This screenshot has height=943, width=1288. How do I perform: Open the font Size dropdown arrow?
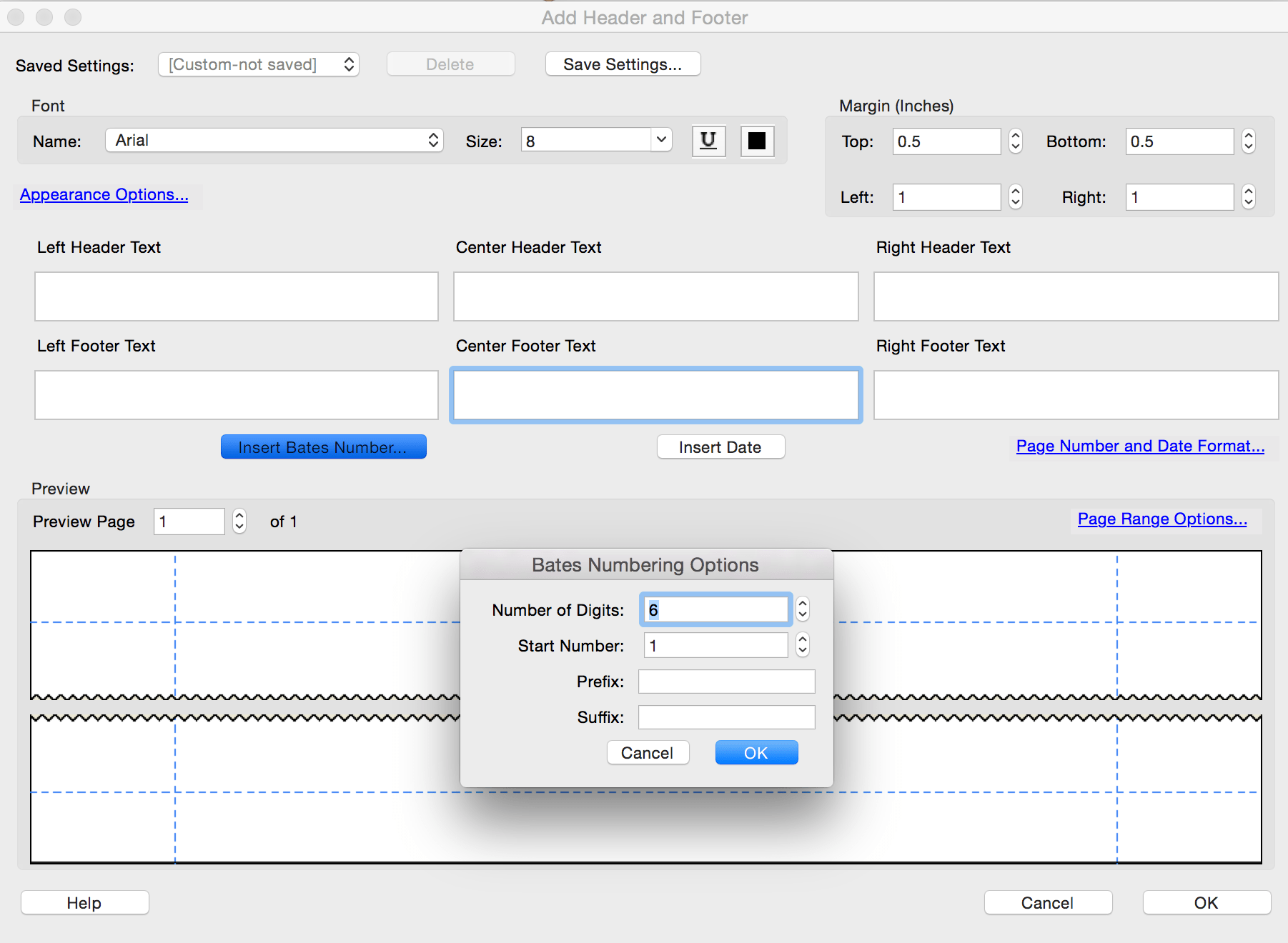(661, 140)
